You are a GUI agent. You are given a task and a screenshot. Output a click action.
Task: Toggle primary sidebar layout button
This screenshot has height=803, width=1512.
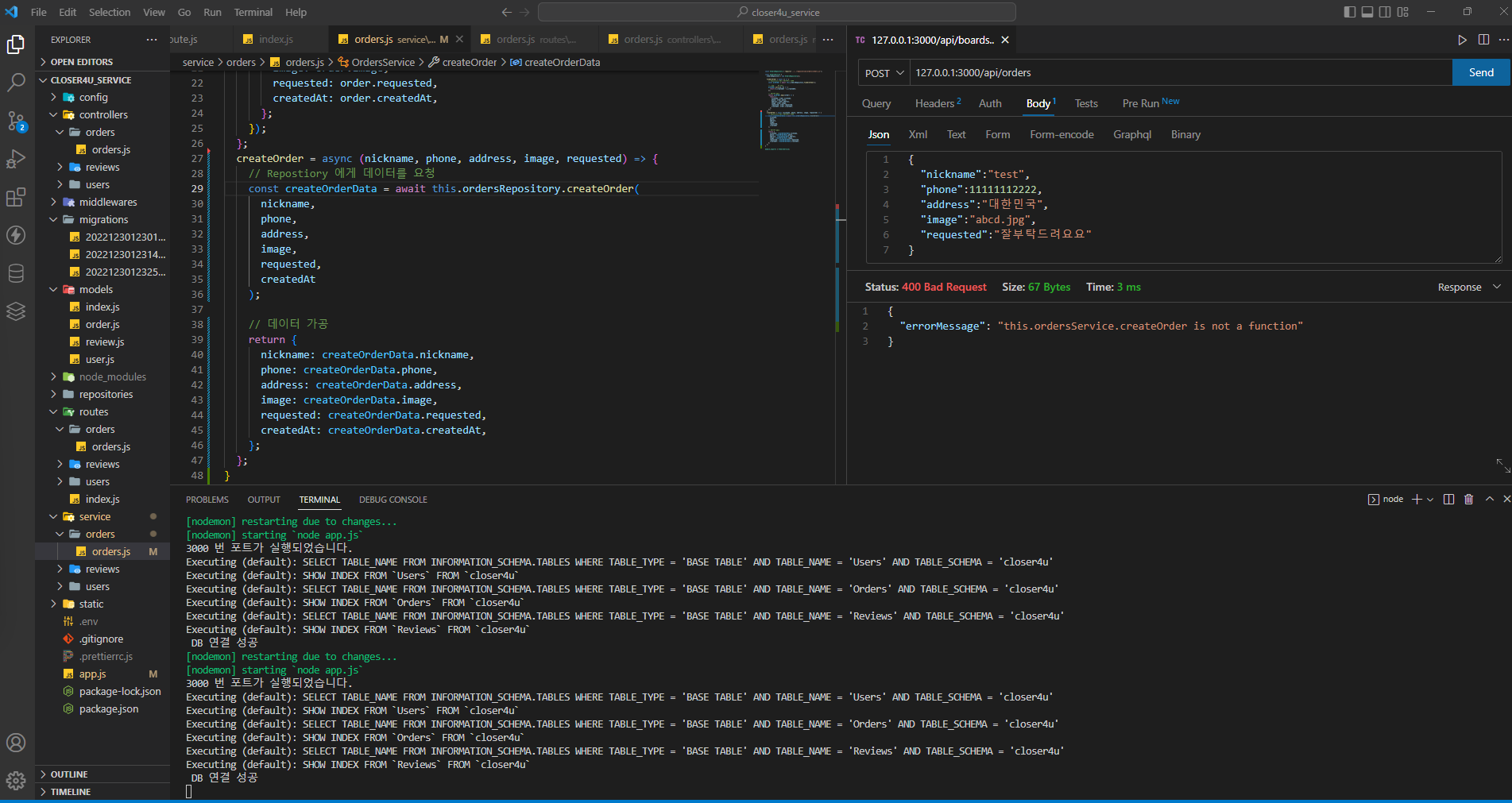pos(1349,12)
